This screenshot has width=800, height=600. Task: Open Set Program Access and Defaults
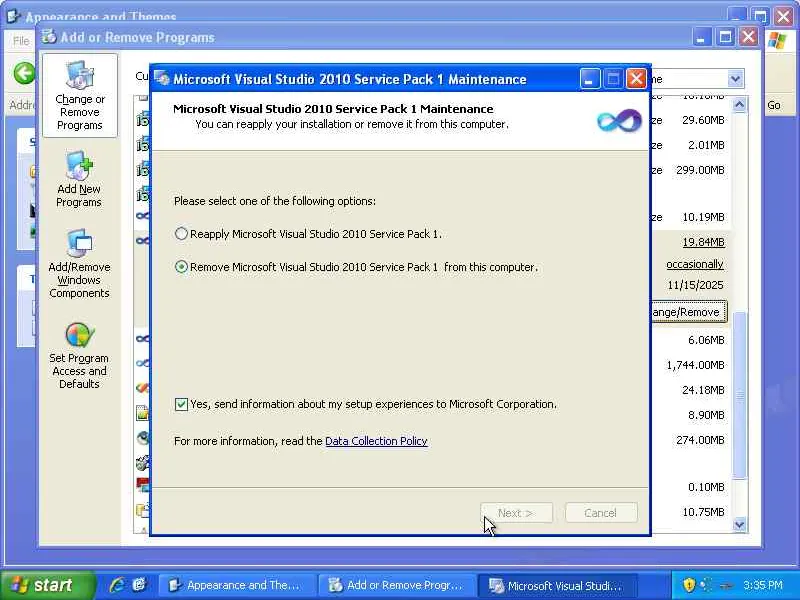(x=79, y=356)
